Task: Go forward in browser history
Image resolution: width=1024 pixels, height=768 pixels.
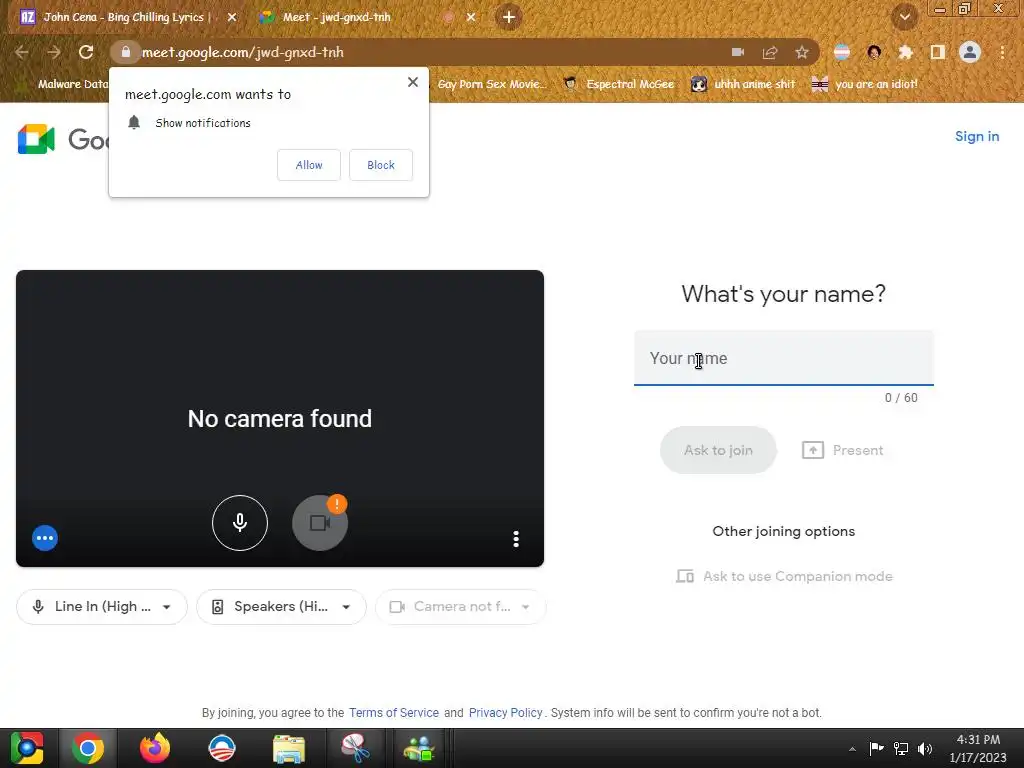Action: click(54, 52)
